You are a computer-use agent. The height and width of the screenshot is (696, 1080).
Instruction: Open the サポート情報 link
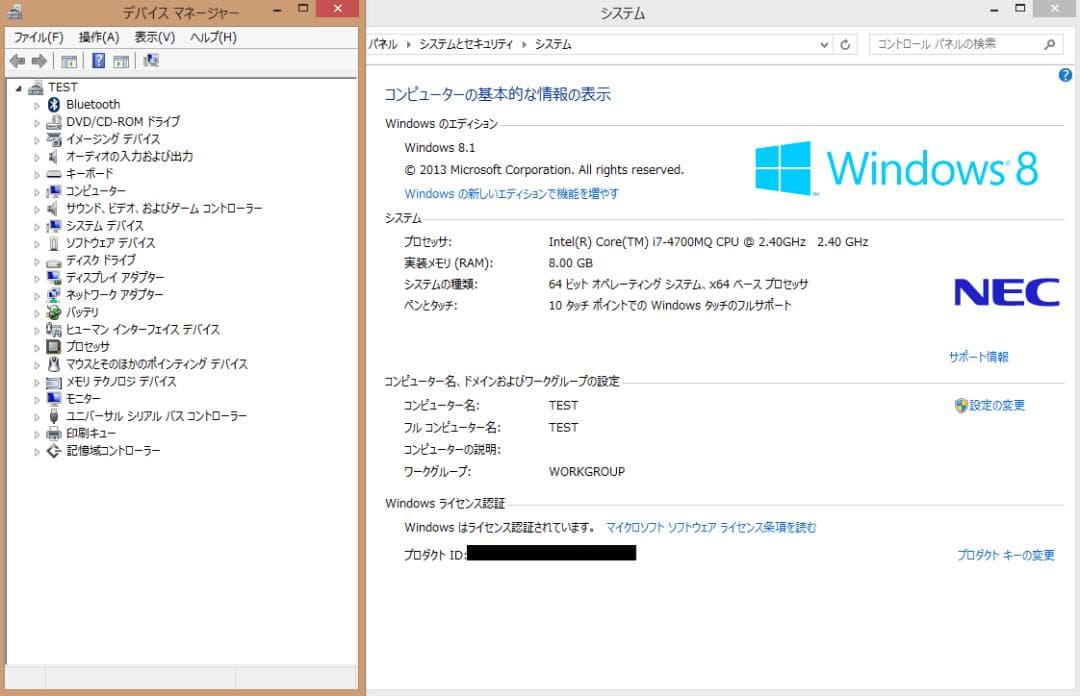pos(978,357)
